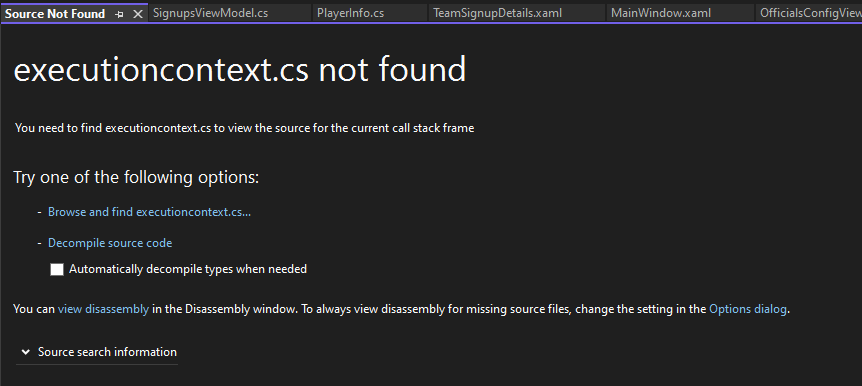Click the 'Try one of the following options' heading
The image size is (862, 386).
(136, 178)
